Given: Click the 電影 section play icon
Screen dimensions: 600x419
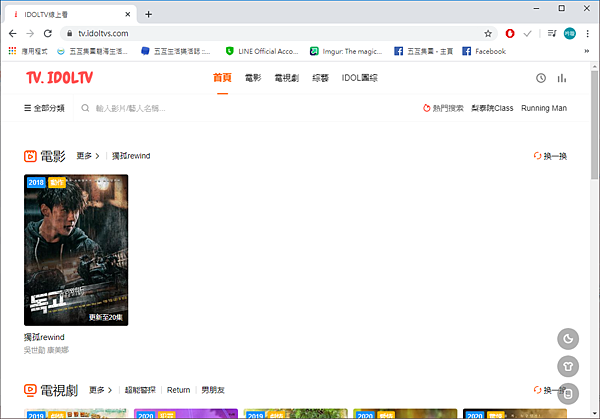Looking at the screenshot, I should pos(30,156).
